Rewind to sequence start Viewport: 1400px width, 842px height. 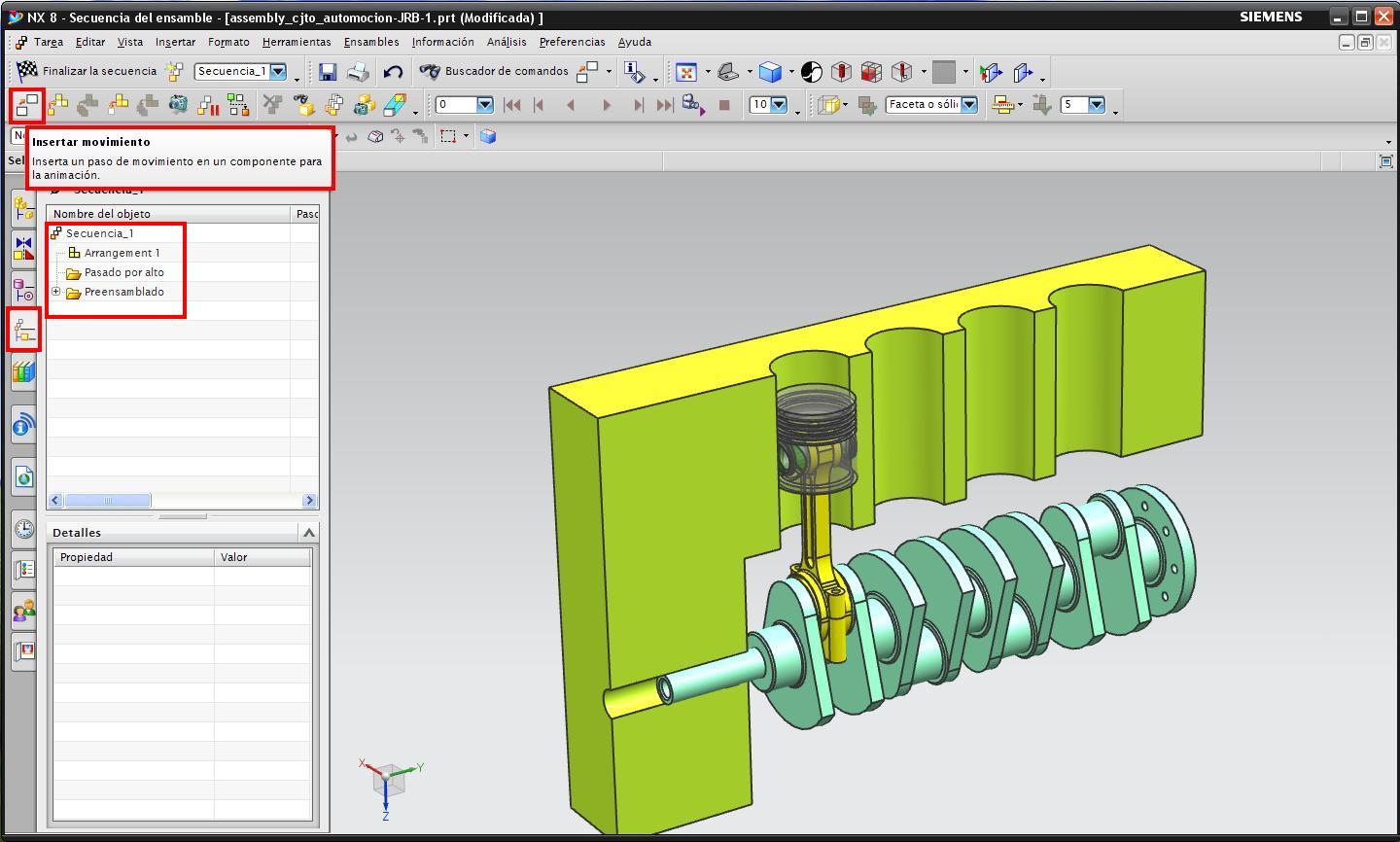(x=512, y=105)
